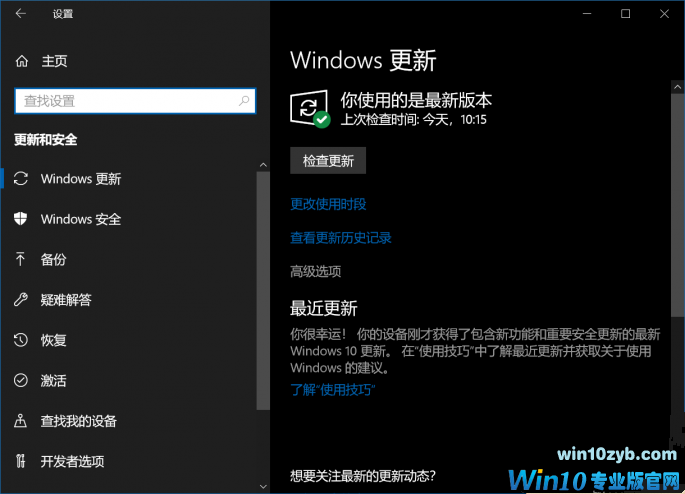685x494 pixels.
Task: Click the 更新和安全 section heading
Action: click(x=46, y=140)
